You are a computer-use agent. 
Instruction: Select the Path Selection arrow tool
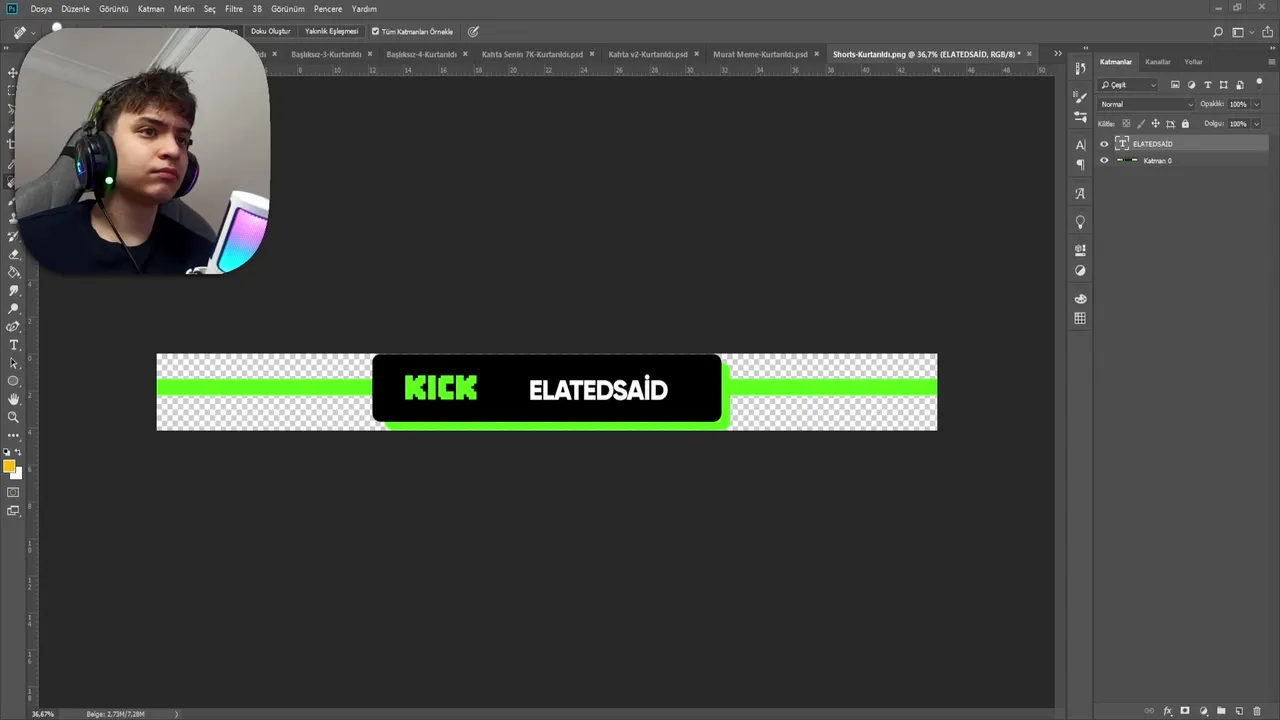pyautogui.click(x=14, y=362)
